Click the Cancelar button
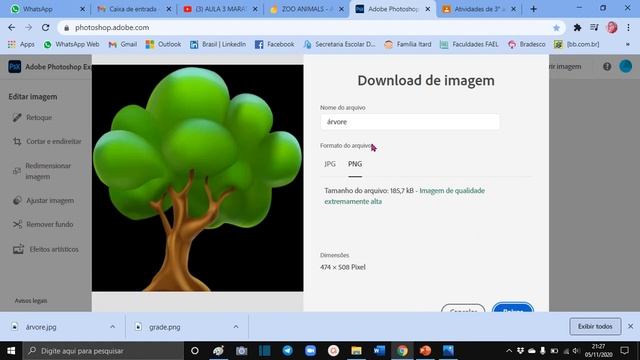This screenshot has height=360, width=640. (x=463, y=308)
